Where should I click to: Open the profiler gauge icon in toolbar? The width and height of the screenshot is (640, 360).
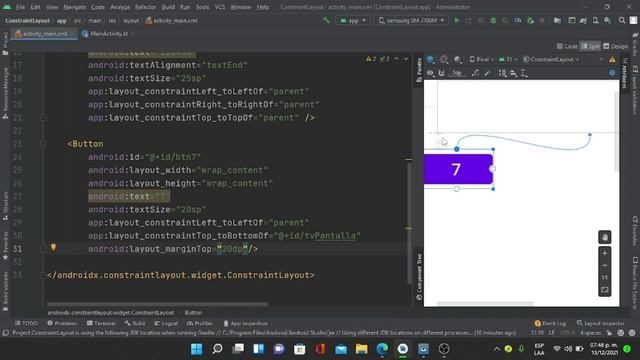click(x=518, y=20)
